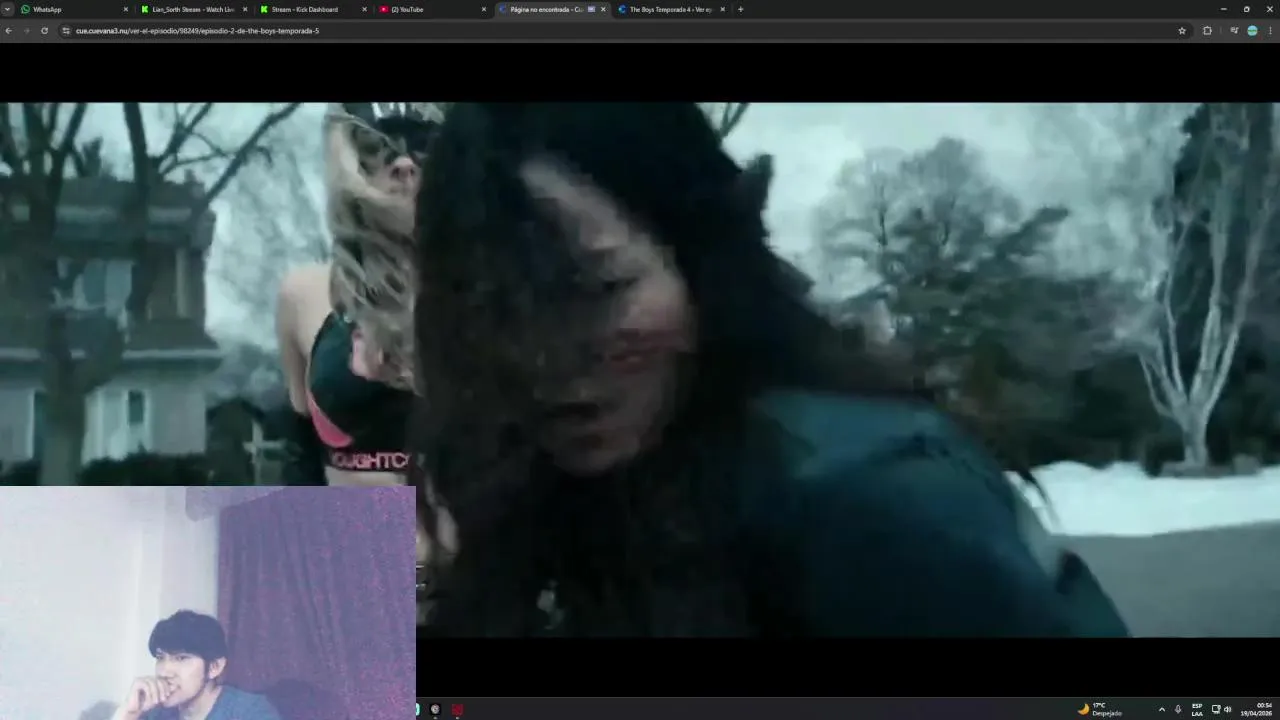Close the Lian_Sorth Stream tab

(x=245, y=9)
